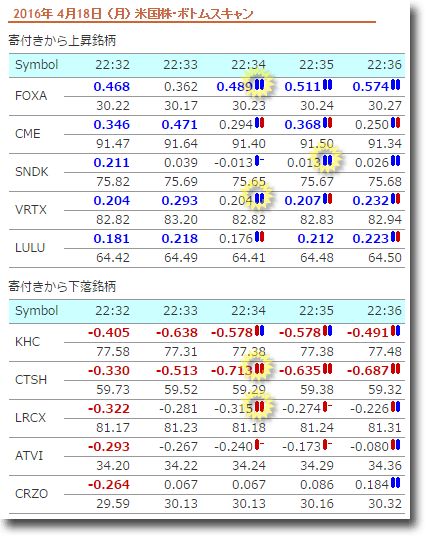Screen dimensions: 427x536
Task: Click the KHC -0.638 value
Action: pyautogui.click(x=177, y=333)
